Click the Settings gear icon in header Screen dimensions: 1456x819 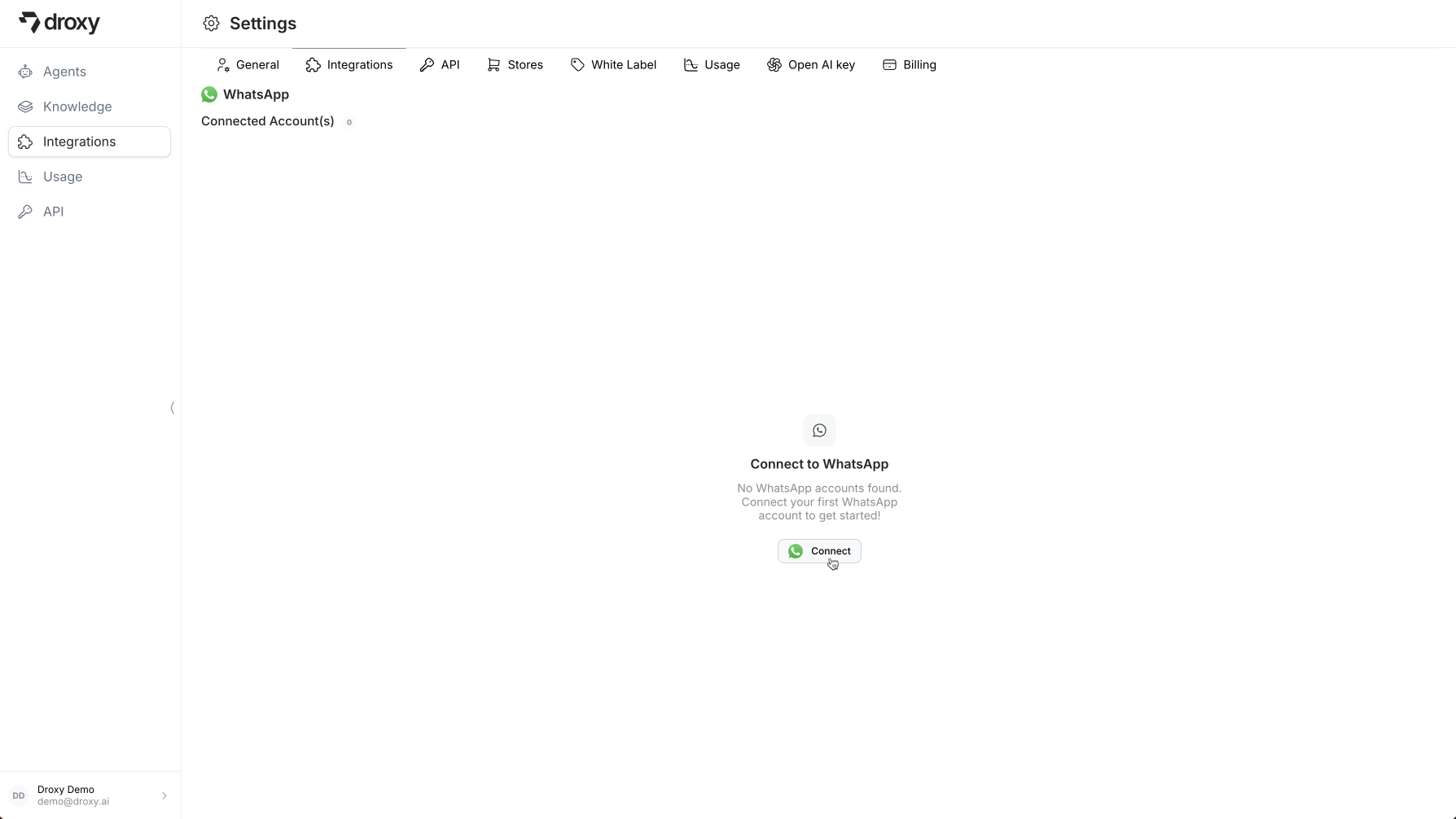[211, 23]
